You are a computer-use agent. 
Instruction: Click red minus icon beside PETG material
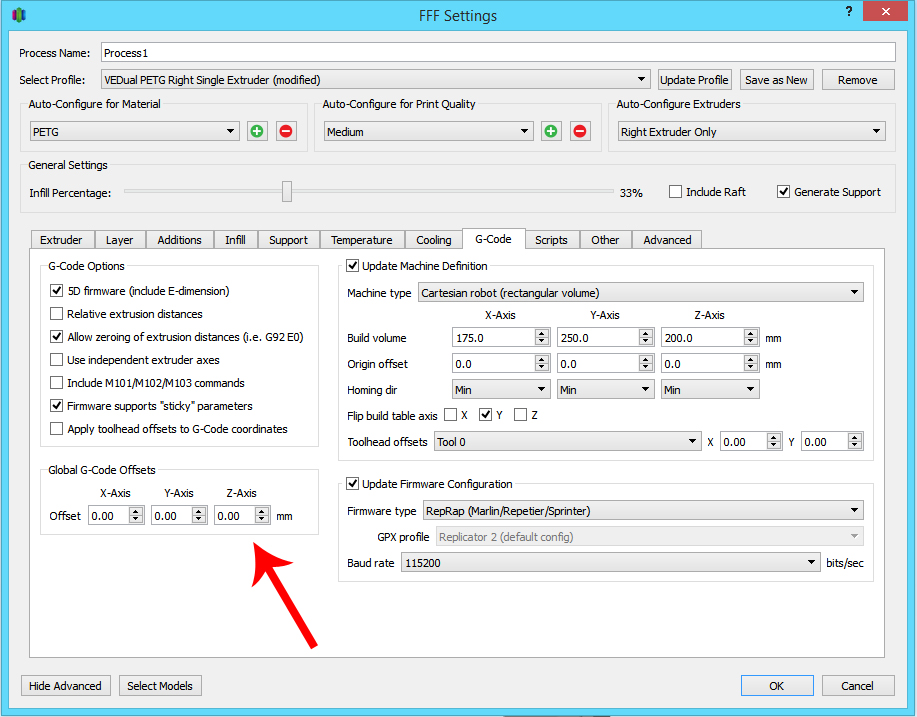point(286,131)
